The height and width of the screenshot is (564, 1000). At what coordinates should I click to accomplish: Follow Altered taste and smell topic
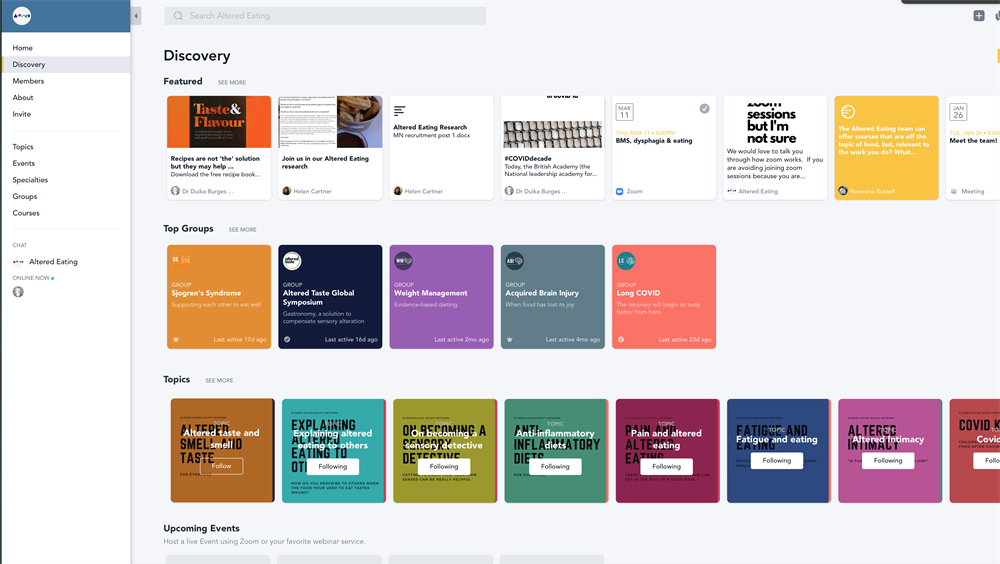221,466
